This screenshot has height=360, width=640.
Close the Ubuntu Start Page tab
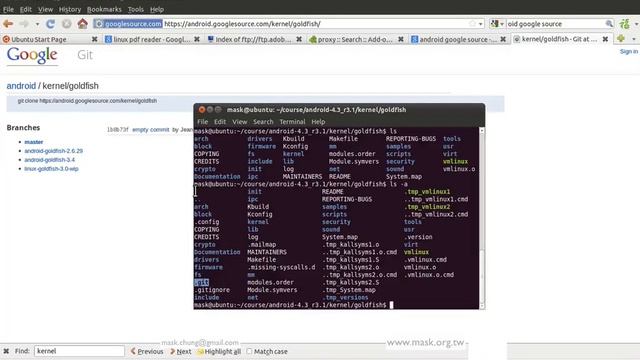click(x=94, y=39)
